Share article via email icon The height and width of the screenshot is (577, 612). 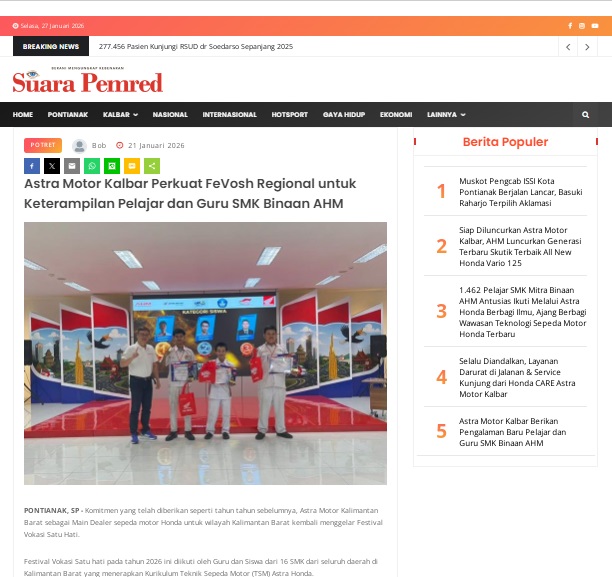pos(72,166)
